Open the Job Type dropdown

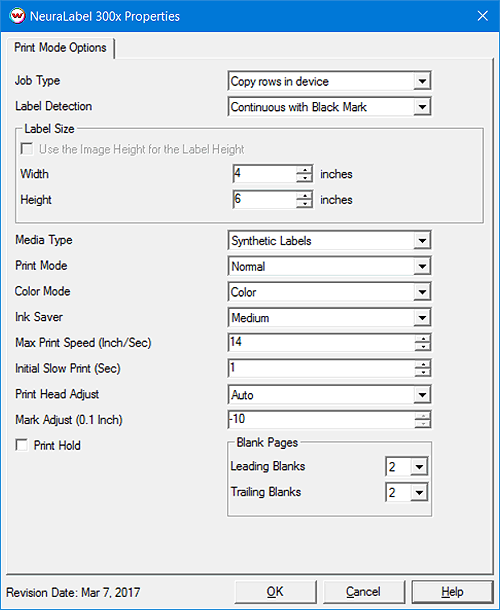click(422, 81)
